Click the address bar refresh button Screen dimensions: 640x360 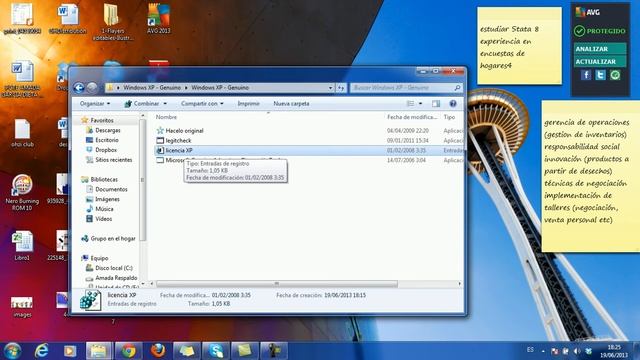coord(341,88)
